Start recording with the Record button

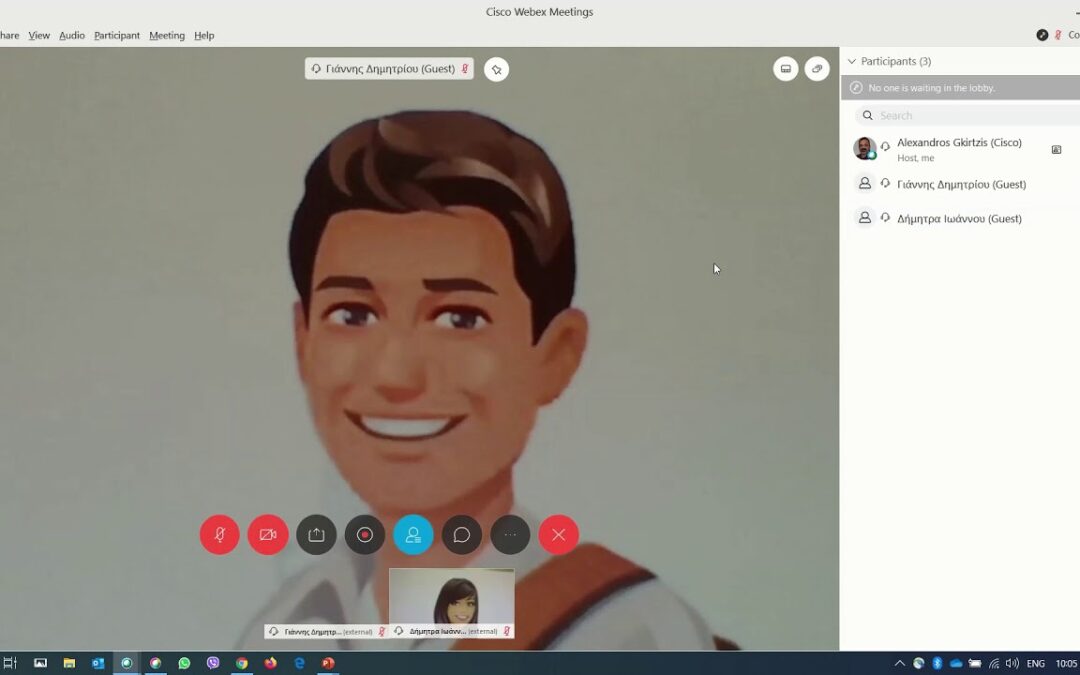tap(365, 535)
